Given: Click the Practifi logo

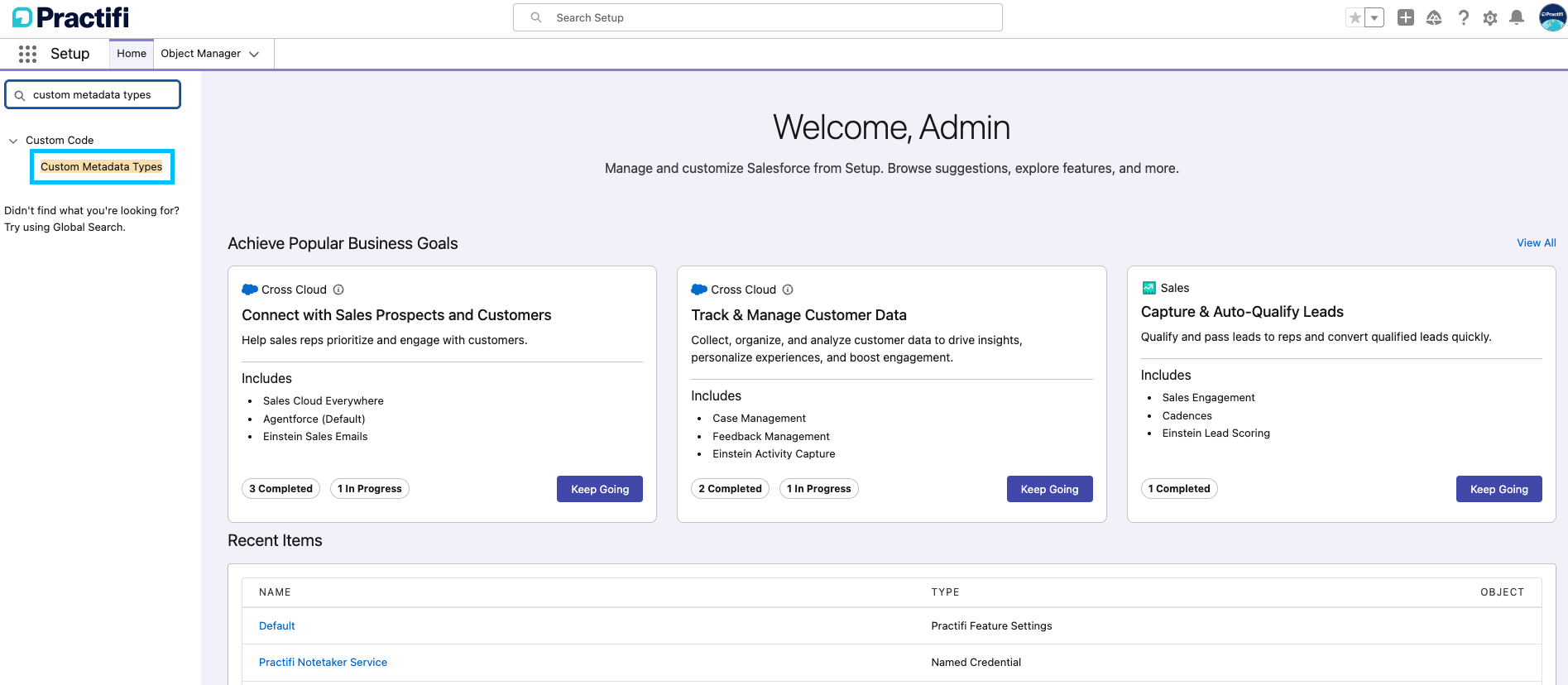Looking at the screenshot, I should coord(71,17).
